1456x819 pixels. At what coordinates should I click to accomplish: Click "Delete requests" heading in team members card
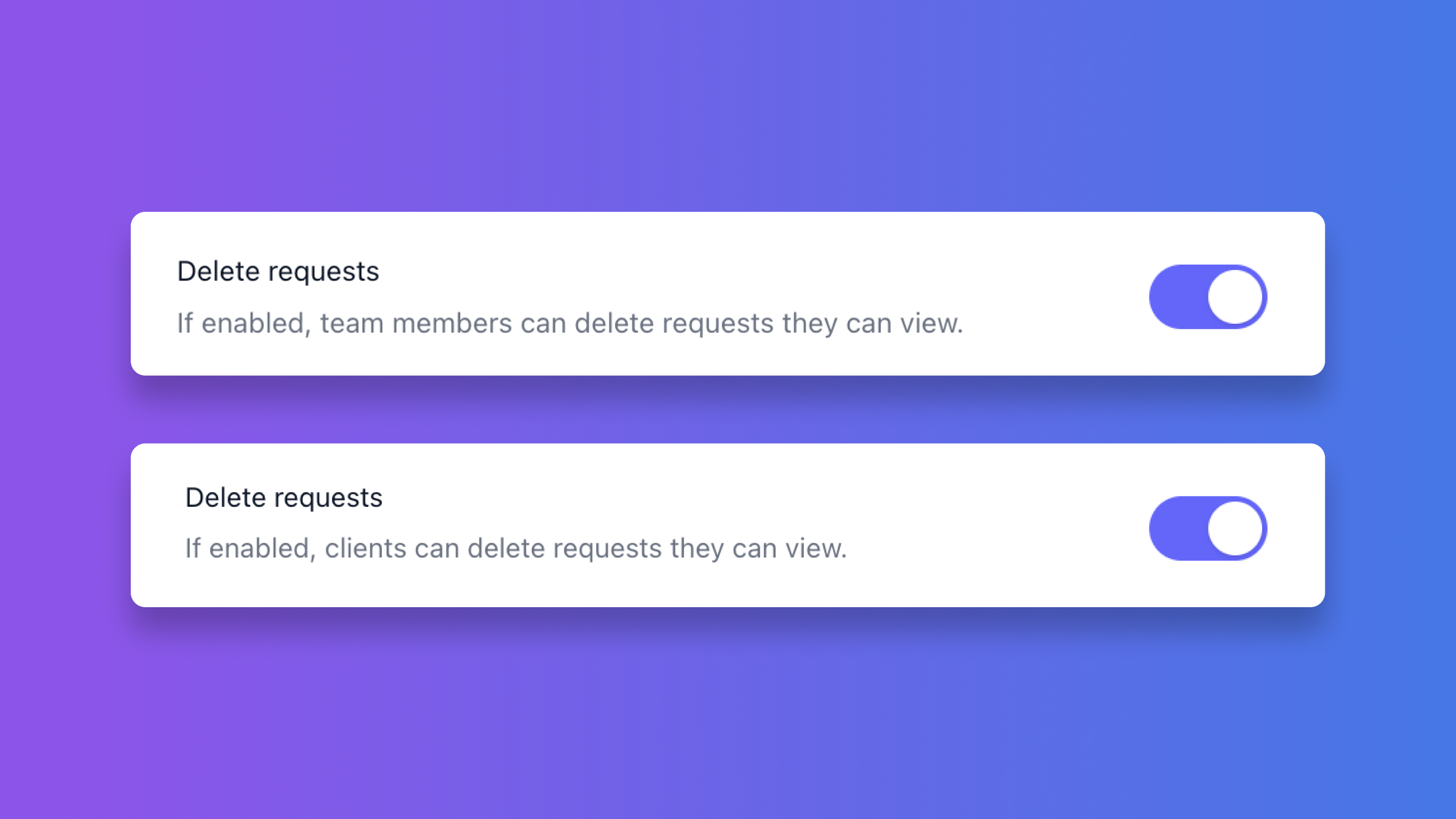[x=278, y=271]
